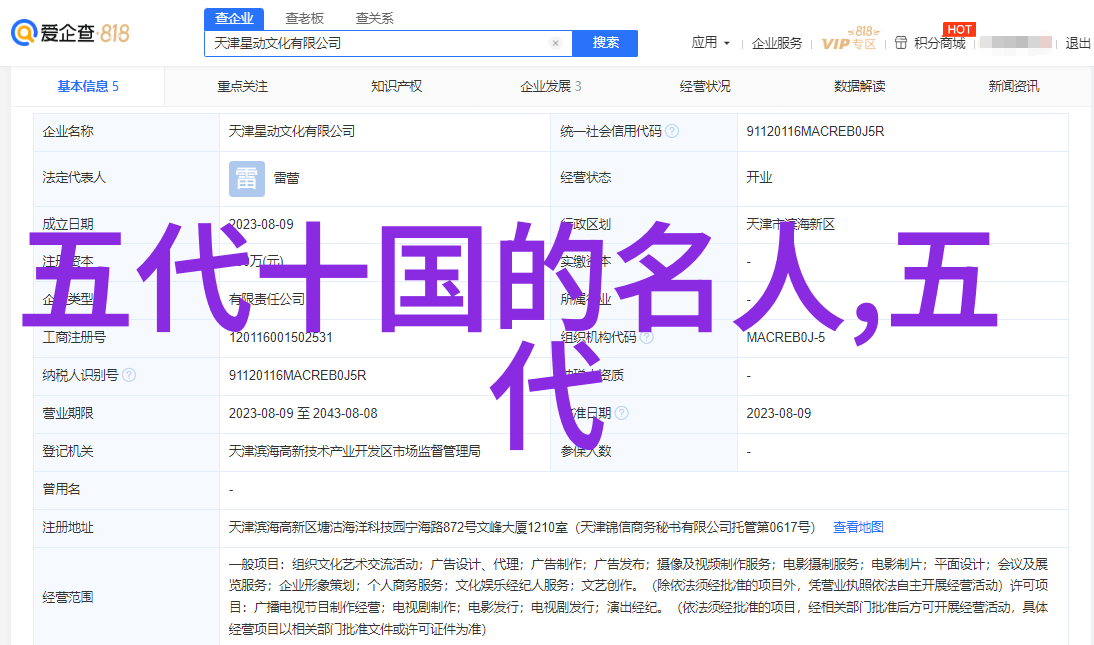Click help icon next to 组织机构代码

(647, 337)
